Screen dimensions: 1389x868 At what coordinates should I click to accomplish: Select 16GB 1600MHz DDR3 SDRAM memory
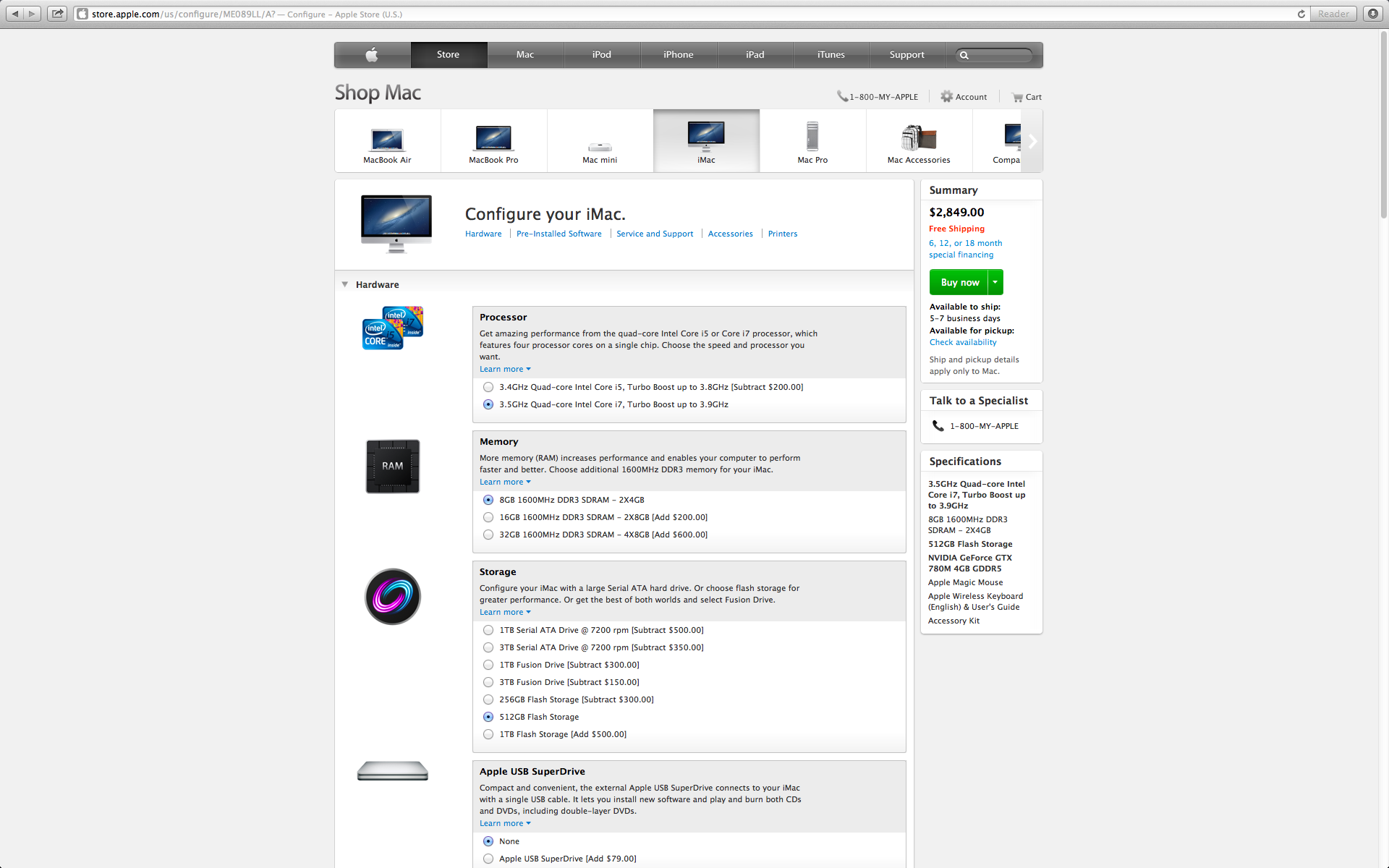(488, 517)
